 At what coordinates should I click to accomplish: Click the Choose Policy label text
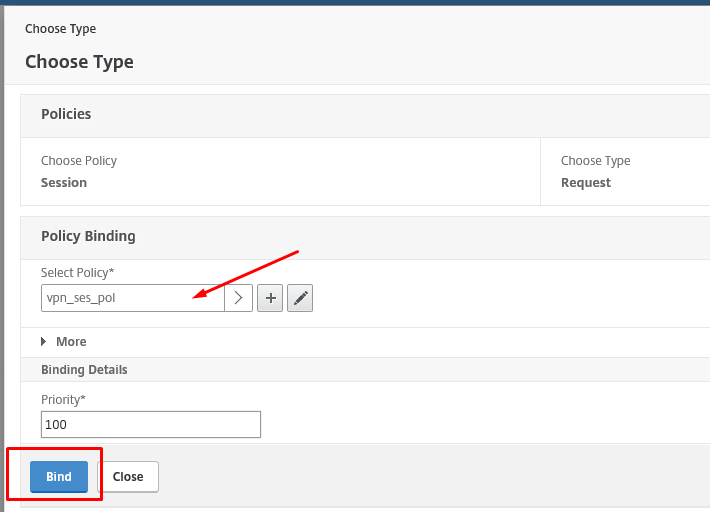tap(79, 161)
